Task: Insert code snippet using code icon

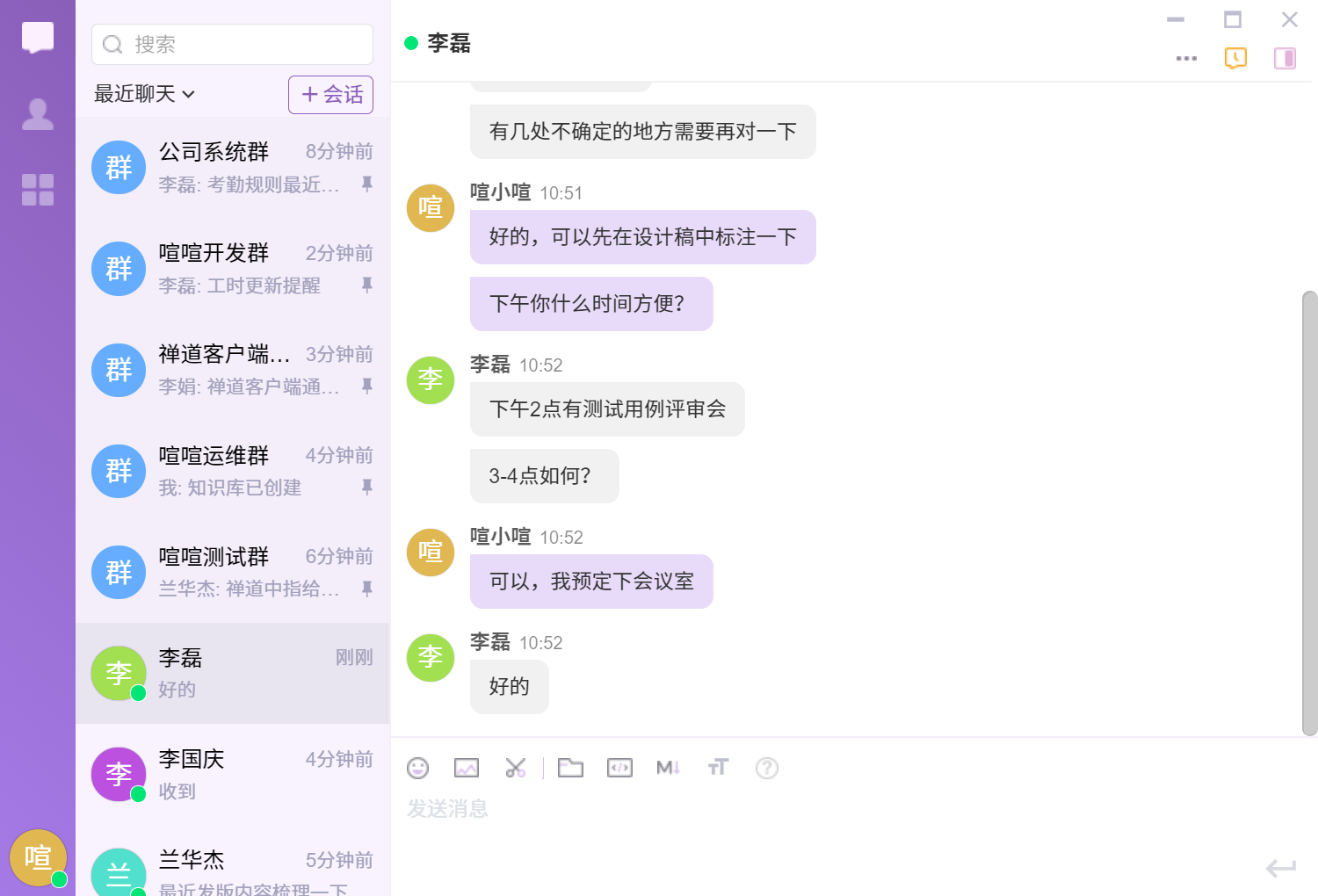Action: coord(619,769)
